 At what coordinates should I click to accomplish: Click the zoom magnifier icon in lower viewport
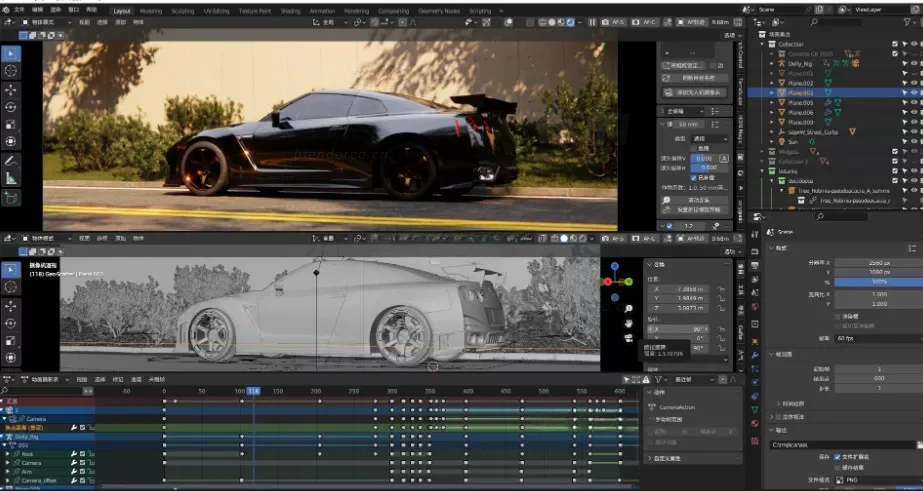tap(629, 309)
